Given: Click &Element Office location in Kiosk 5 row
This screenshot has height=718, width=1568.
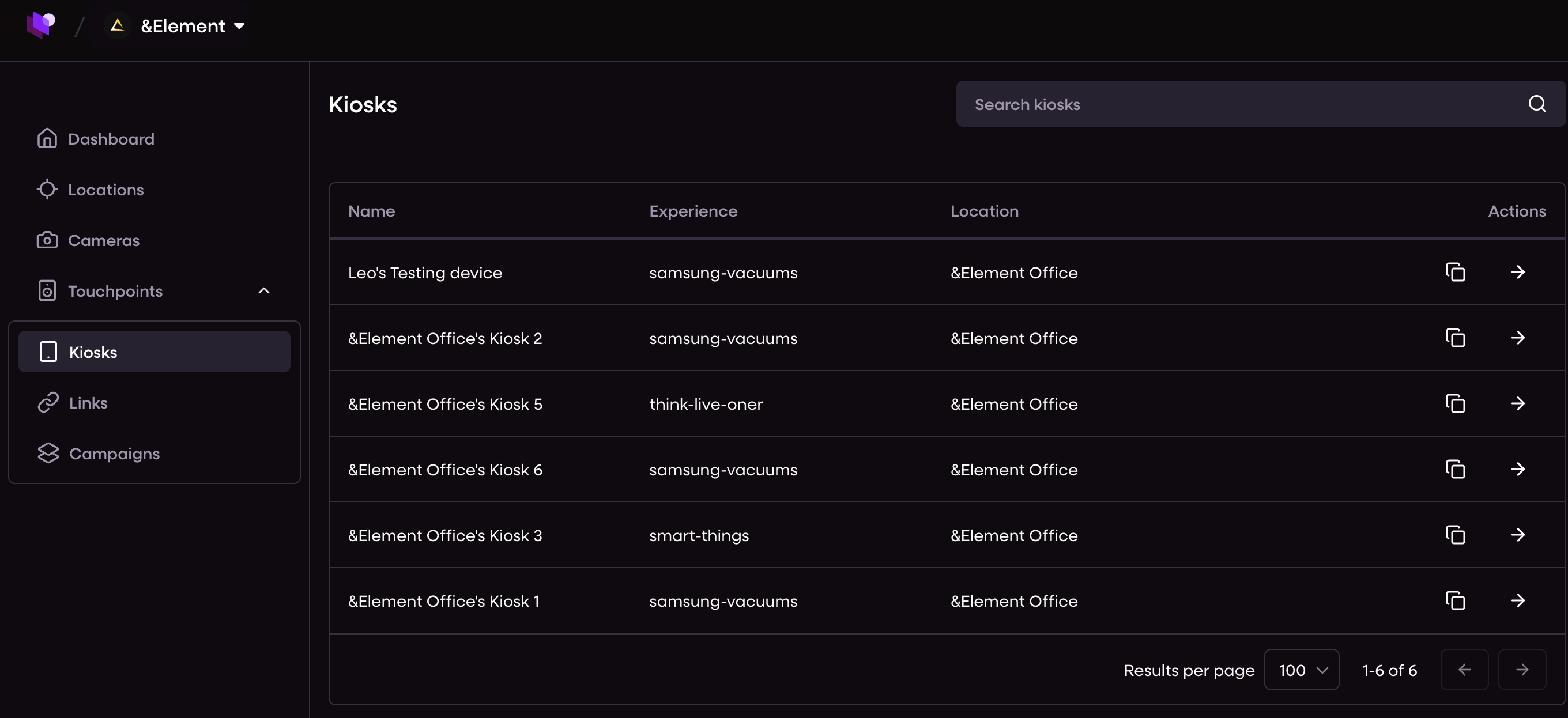Looking at the screenshot, I should tap(1014, 404).
